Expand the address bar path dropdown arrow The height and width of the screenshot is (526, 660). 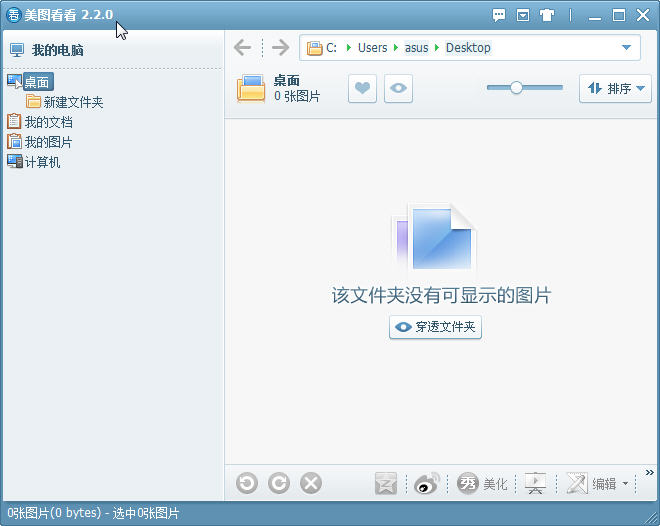627,48
